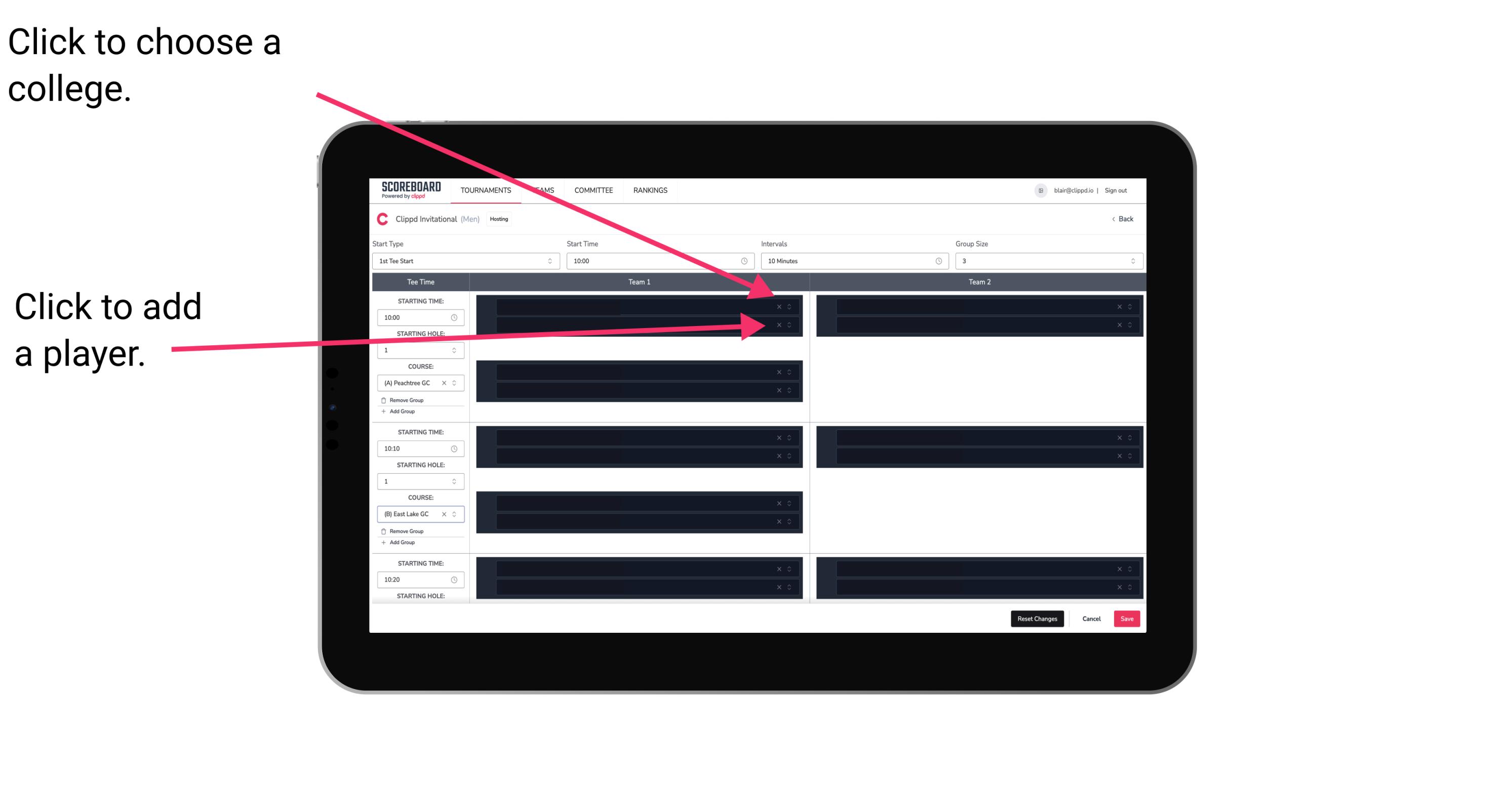The height and width of the screenshot is (812, 1510).
Task: Click the RANKINGS tab
Action: click(x=650, y=190)
